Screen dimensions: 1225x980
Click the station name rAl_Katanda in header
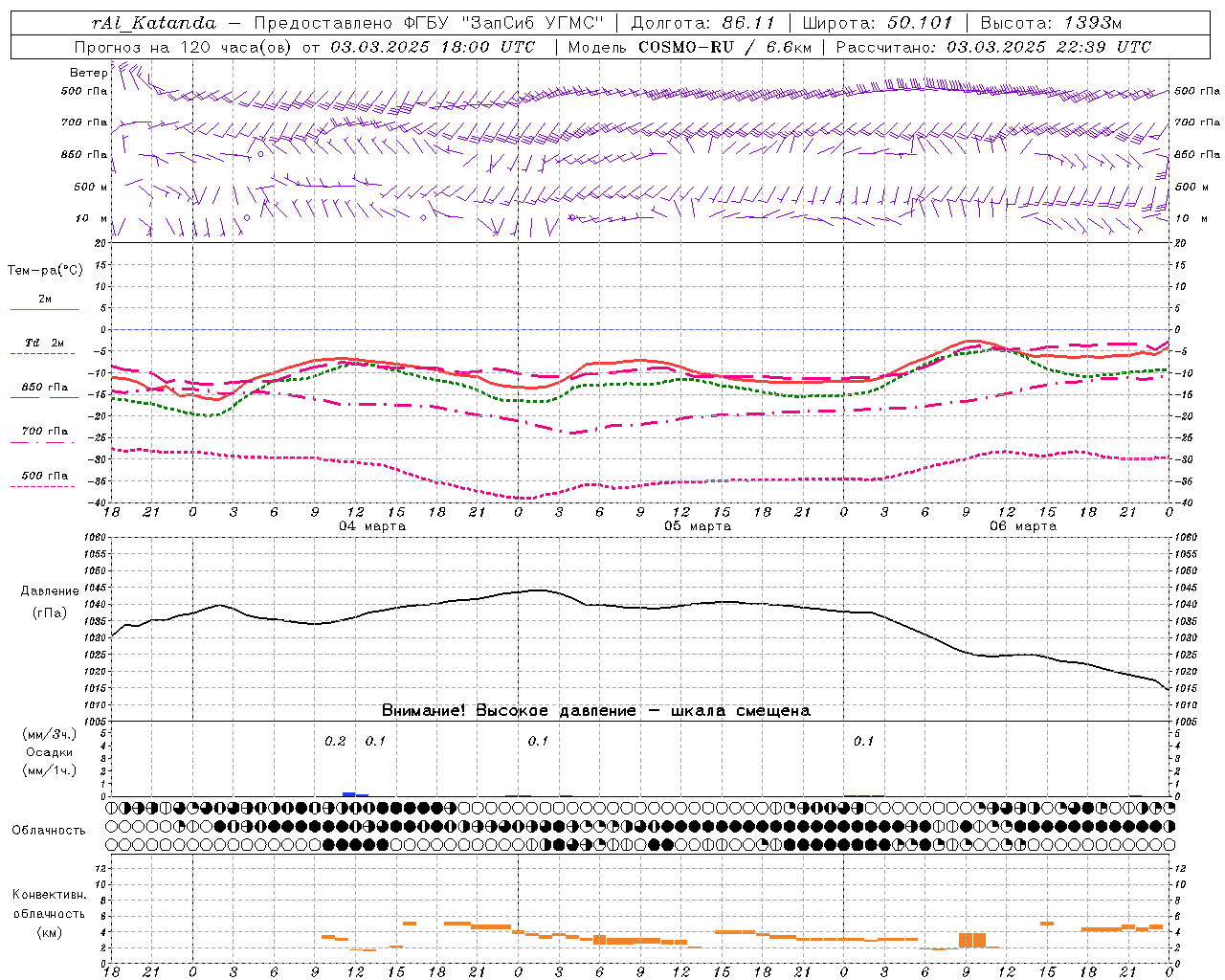point(154,23)
